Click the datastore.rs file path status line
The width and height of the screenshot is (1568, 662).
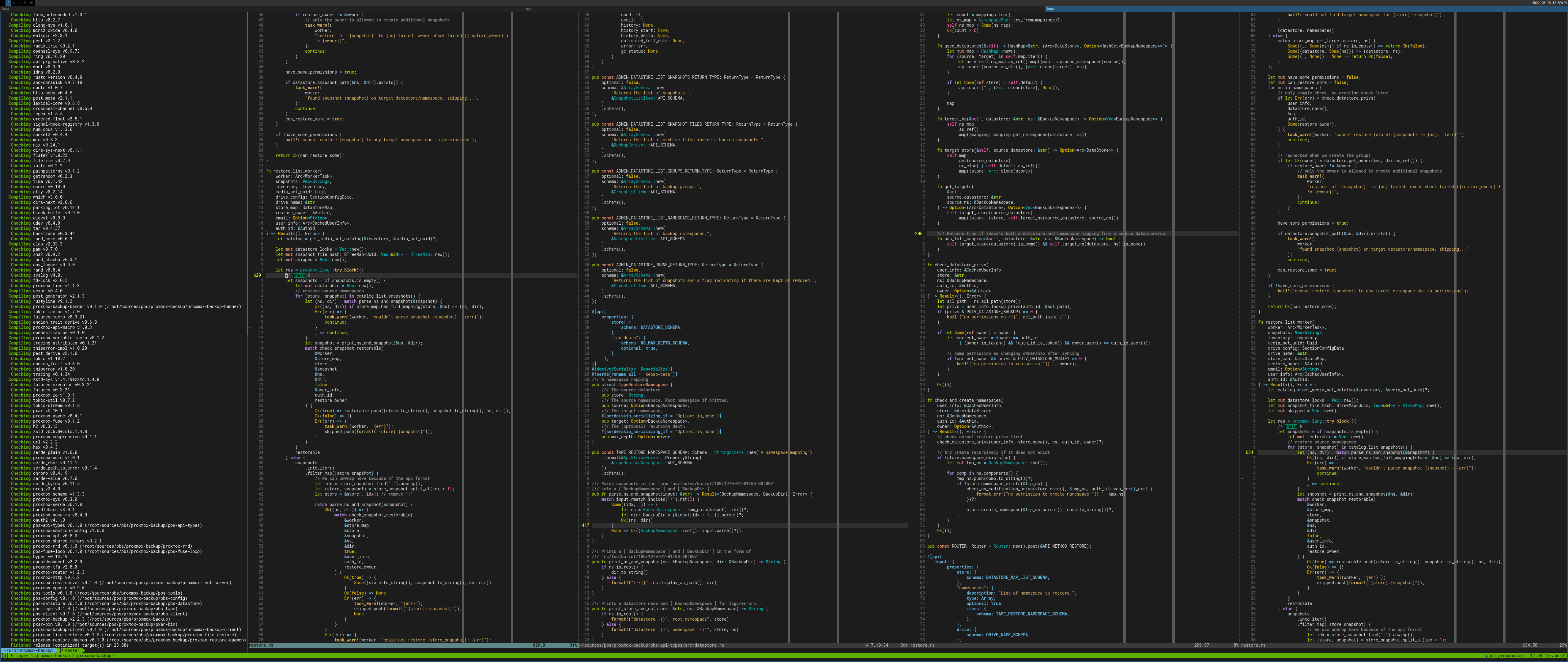click(x=651, y=645)
